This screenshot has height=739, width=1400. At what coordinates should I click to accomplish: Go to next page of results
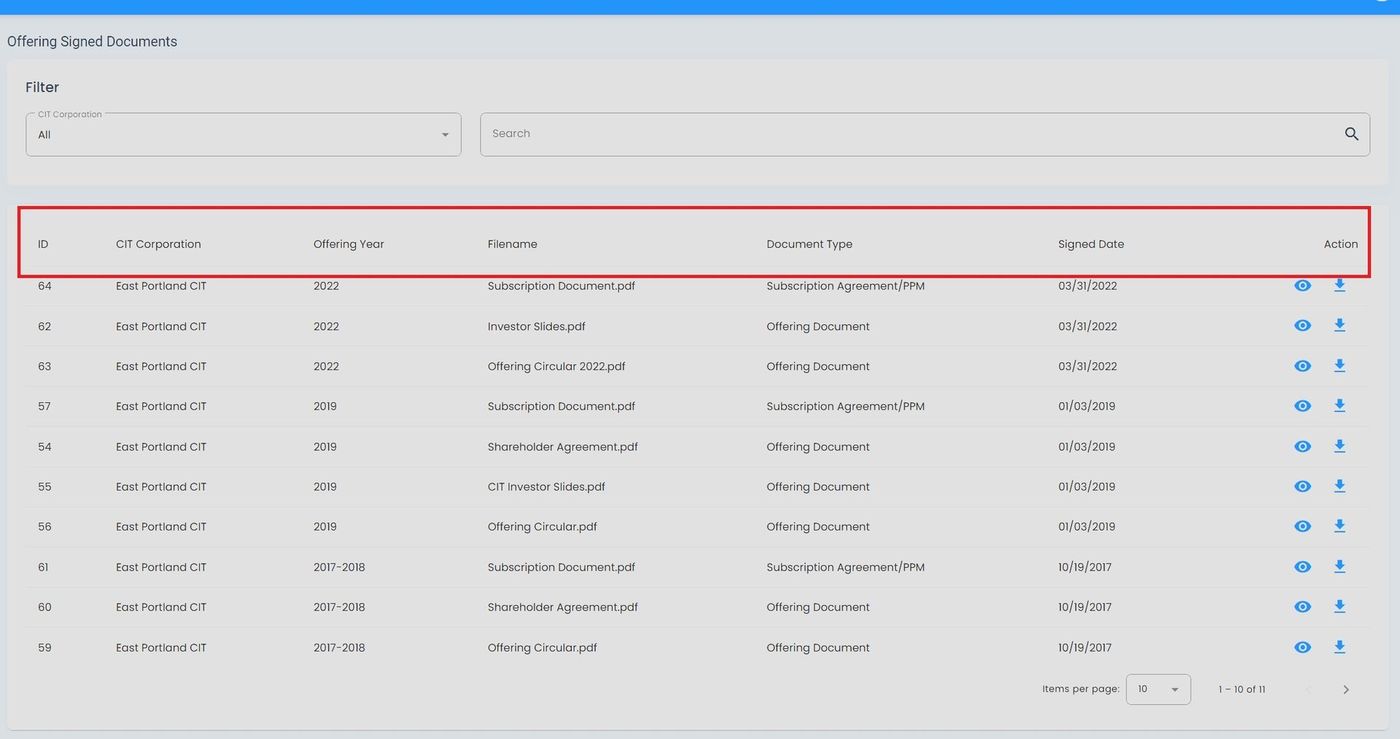[x=1346, y=689]
